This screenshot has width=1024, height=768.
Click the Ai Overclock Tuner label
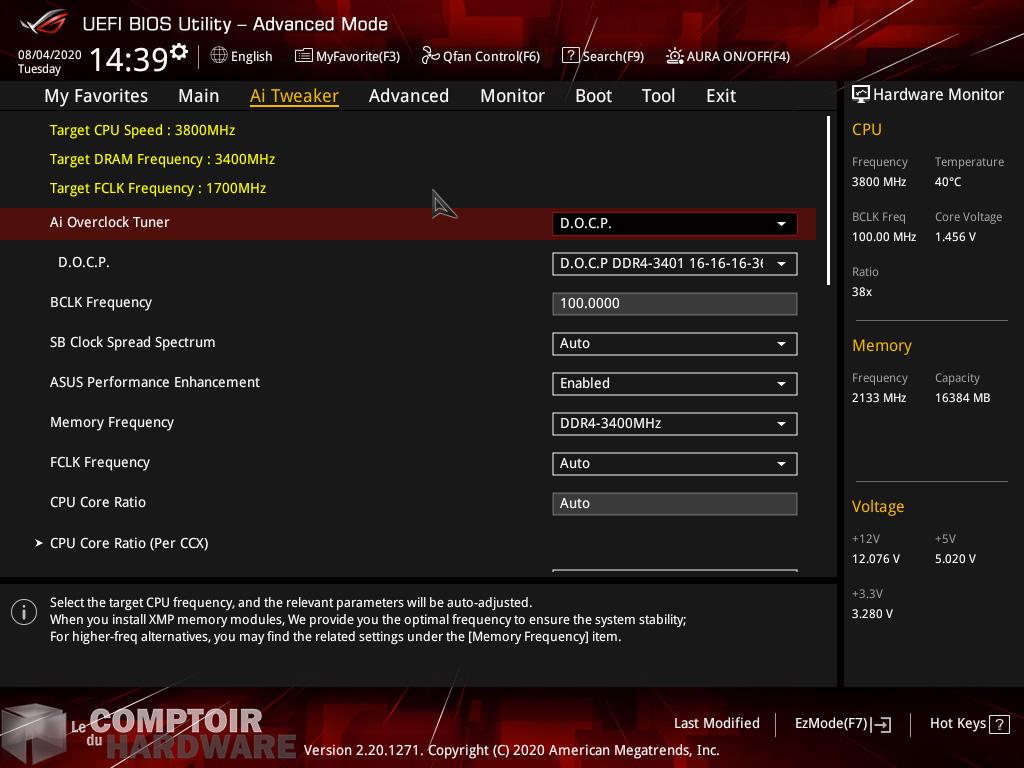tap(110, 222)
